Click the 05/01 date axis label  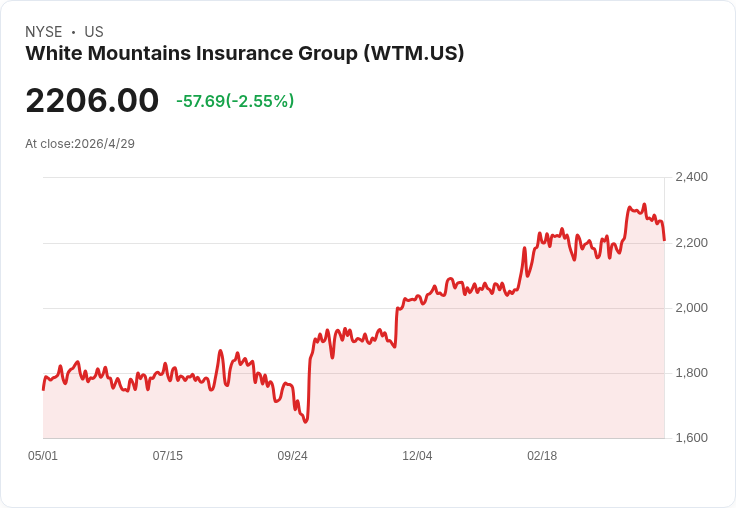click(43, 455)
